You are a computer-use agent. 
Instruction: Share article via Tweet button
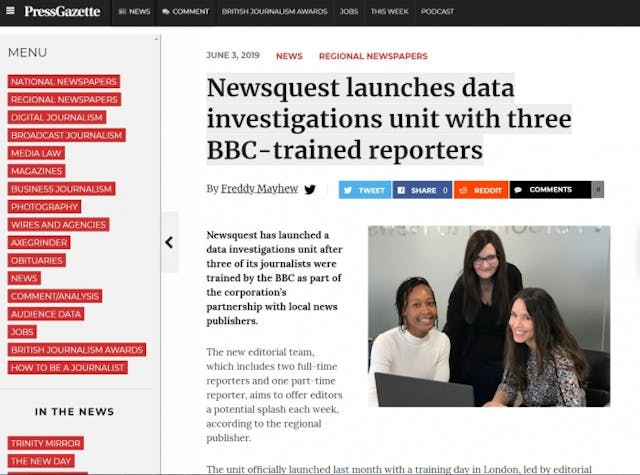coord(365,189)
